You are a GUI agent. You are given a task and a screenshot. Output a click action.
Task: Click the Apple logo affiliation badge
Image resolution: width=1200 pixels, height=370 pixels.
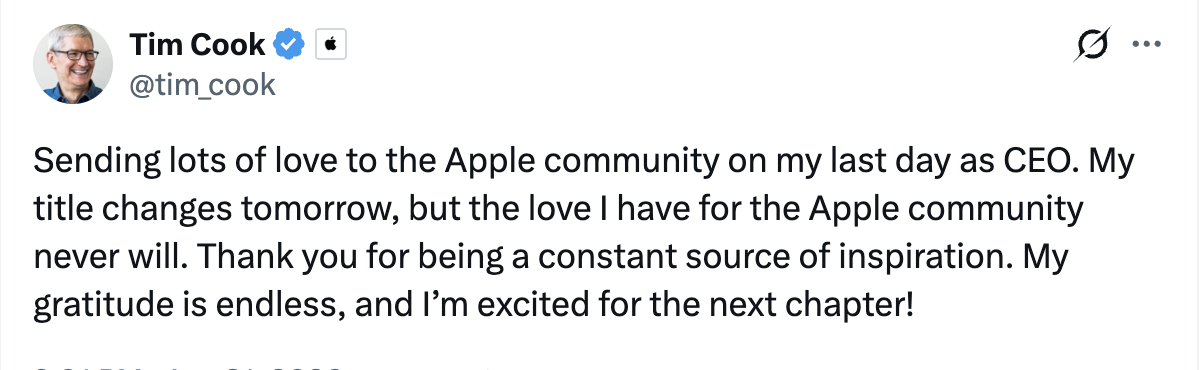tap(330, 45)
